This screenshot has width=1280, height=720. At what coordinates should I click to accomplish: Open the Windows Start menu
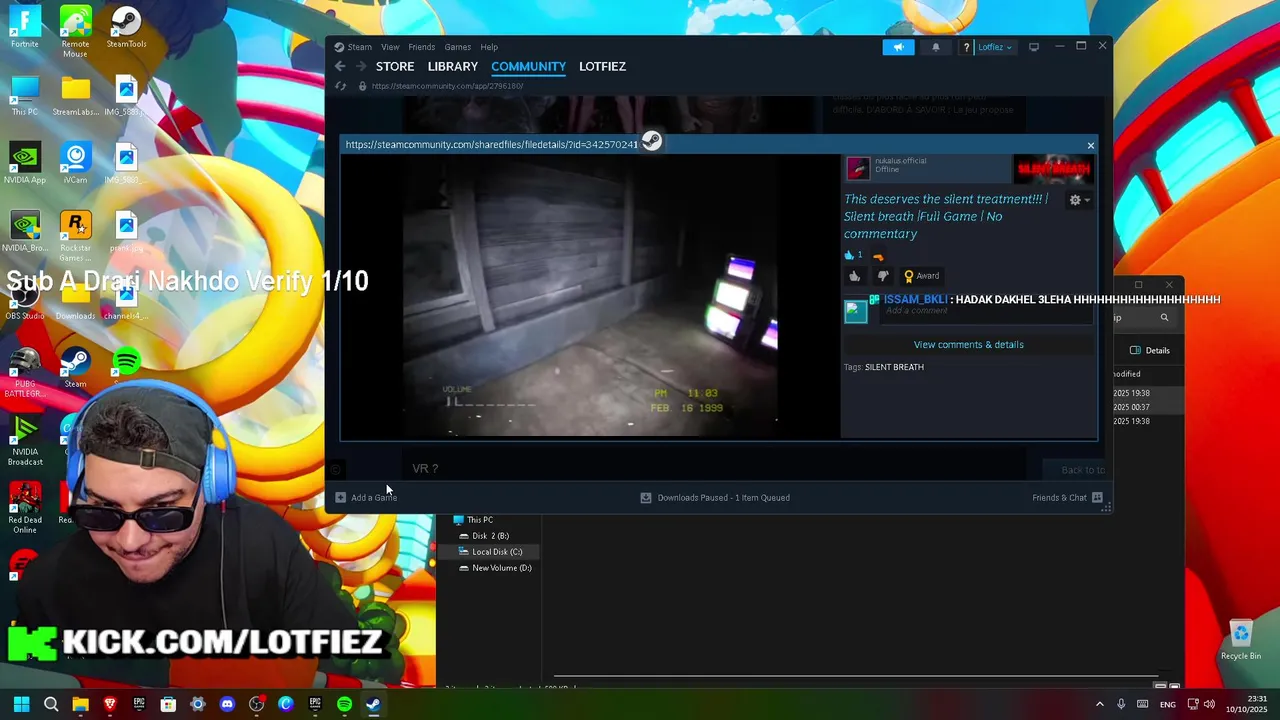coord(21,704)
